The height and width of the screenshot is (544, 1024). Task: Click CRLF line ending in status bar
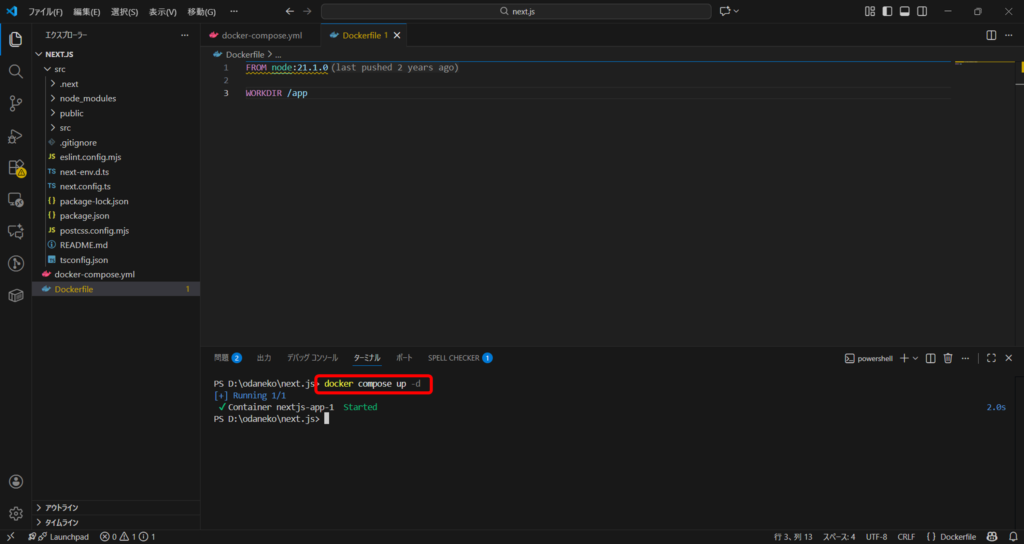(x=906, y=537)
